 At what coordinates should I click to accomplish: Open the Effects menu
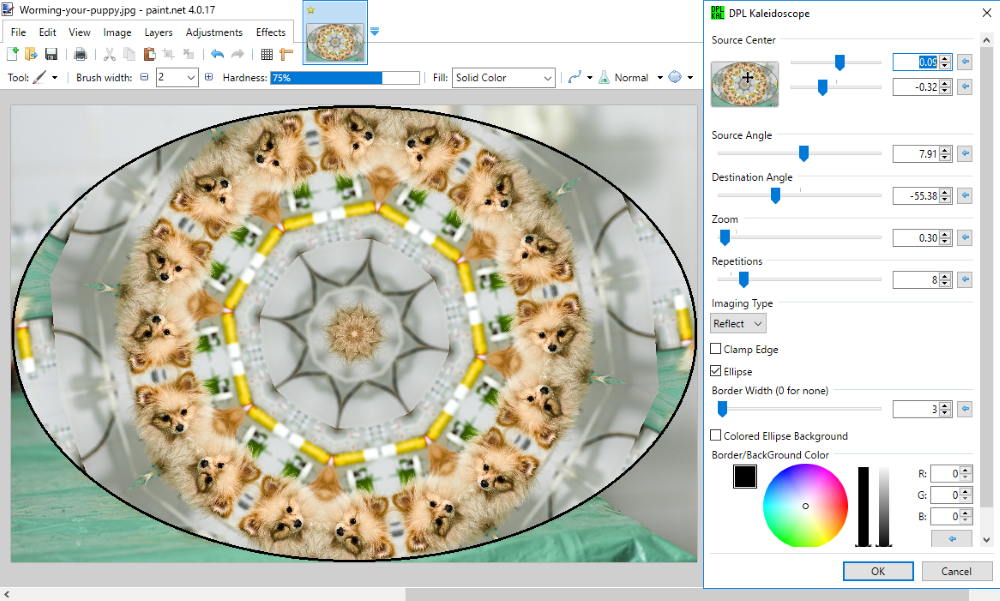coord(270,32)
